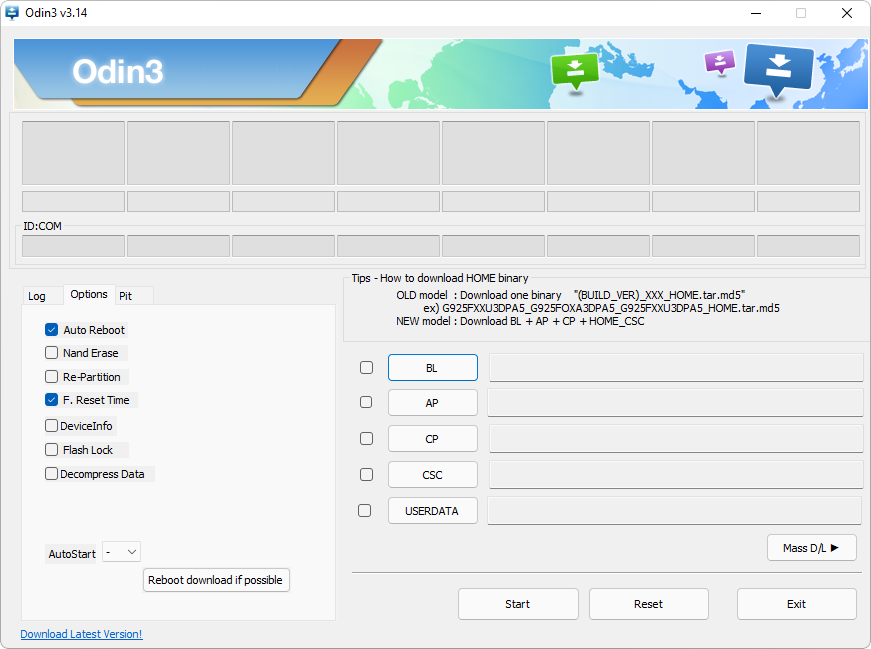Click the large blue download bubble icon

tap(779, 70)
